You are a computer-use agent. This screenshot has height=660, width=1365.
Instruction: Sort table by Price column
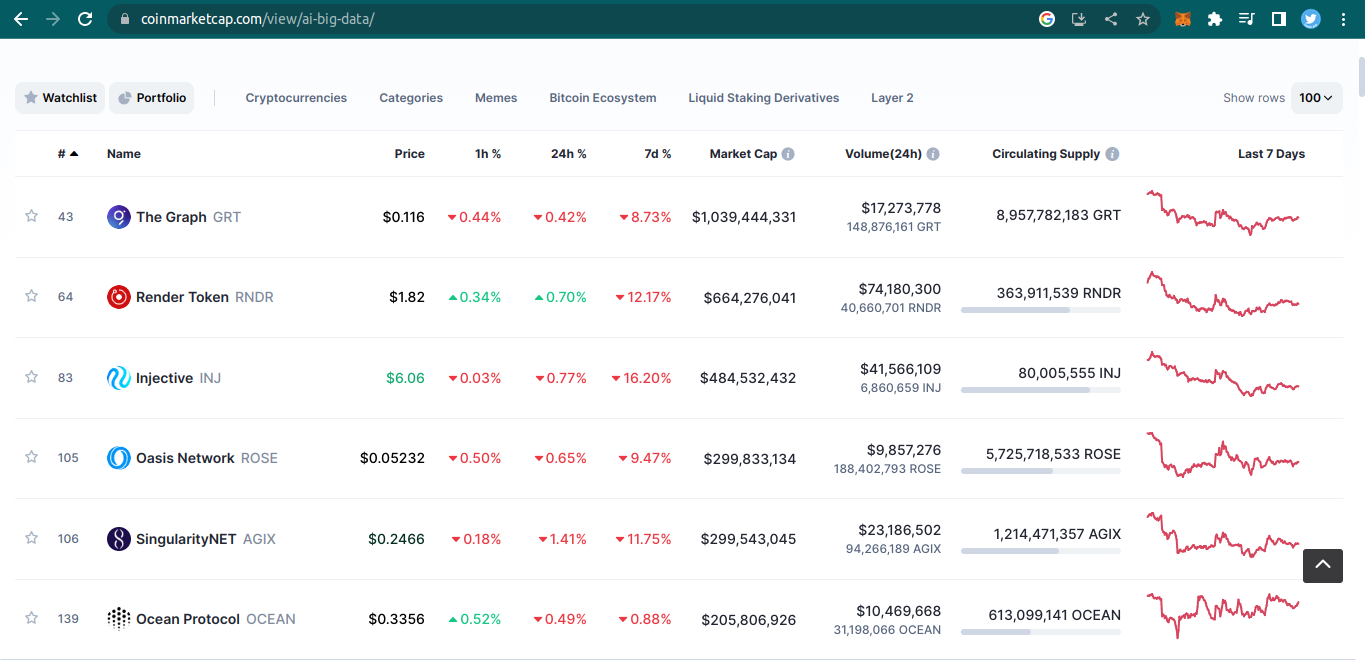point(410,154)
